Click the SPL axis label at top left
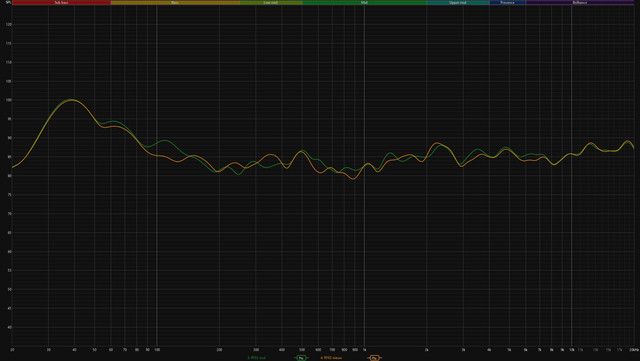640x361 pixels. point(8,2)
